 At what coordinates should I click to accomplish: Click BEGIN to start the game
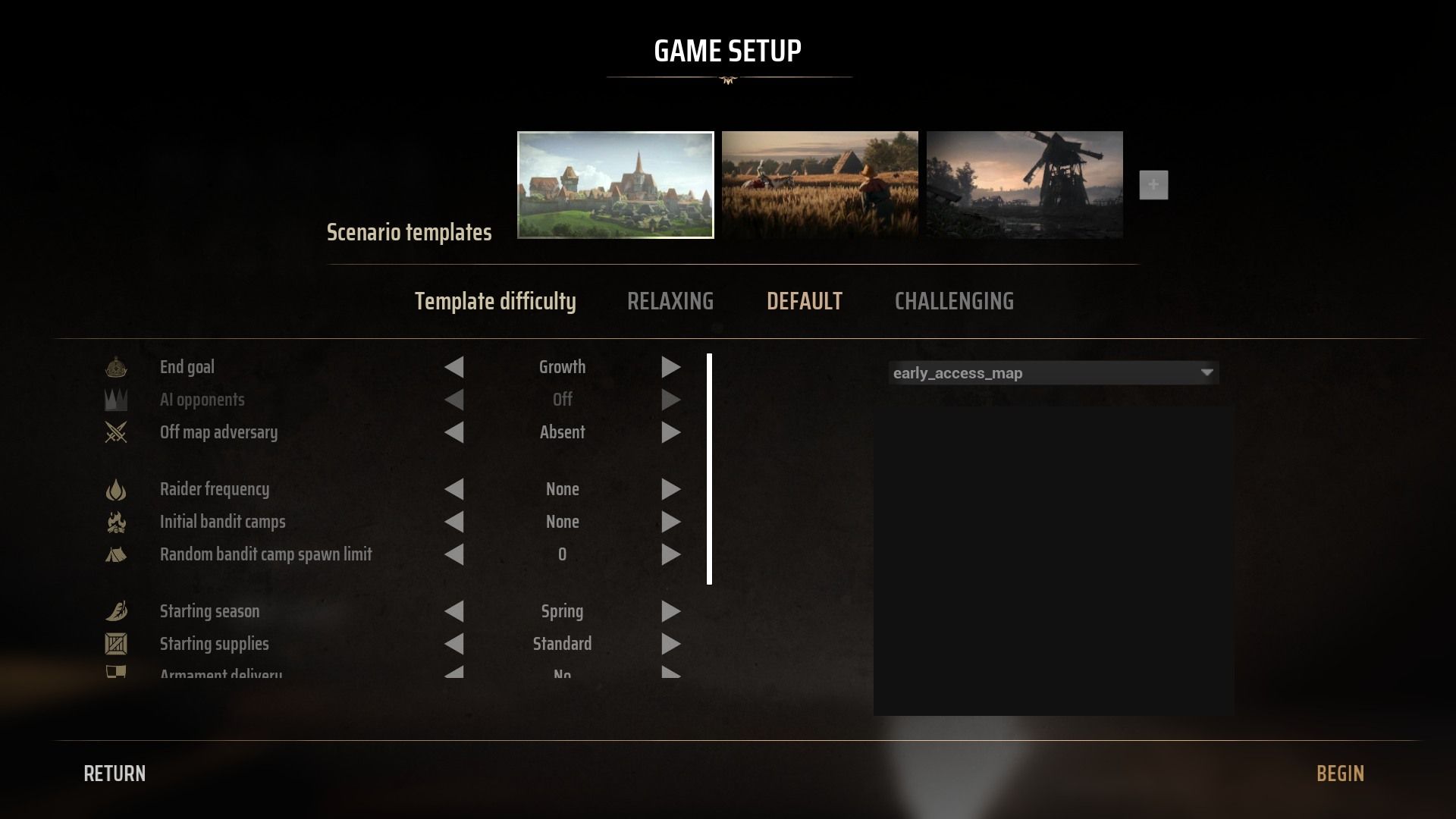[x=1340, y=773]
